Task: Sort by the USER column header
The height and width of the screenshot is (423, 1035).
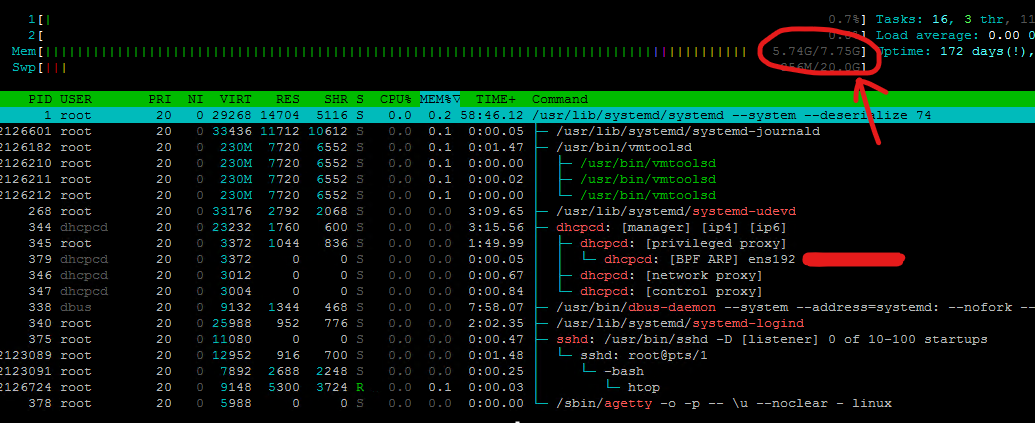Action: coord(76,100)
